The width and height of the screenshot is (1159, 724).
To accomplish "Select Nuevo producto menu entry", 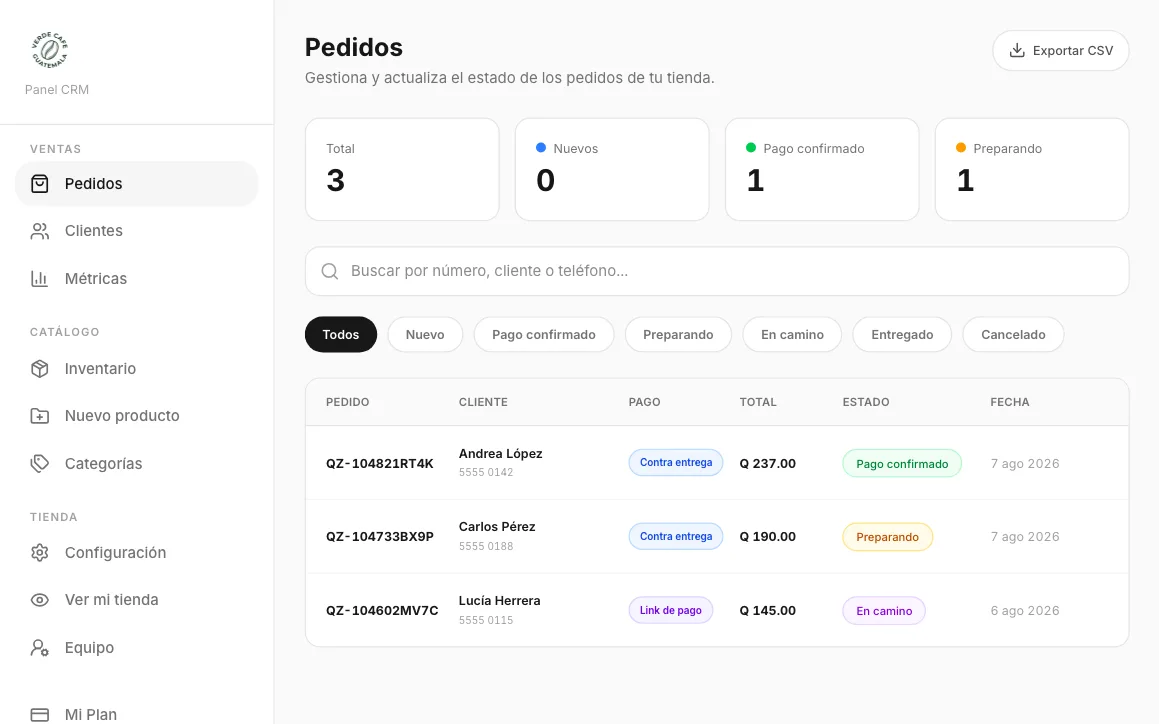I will pyautogui.click(x=137, y=416).
